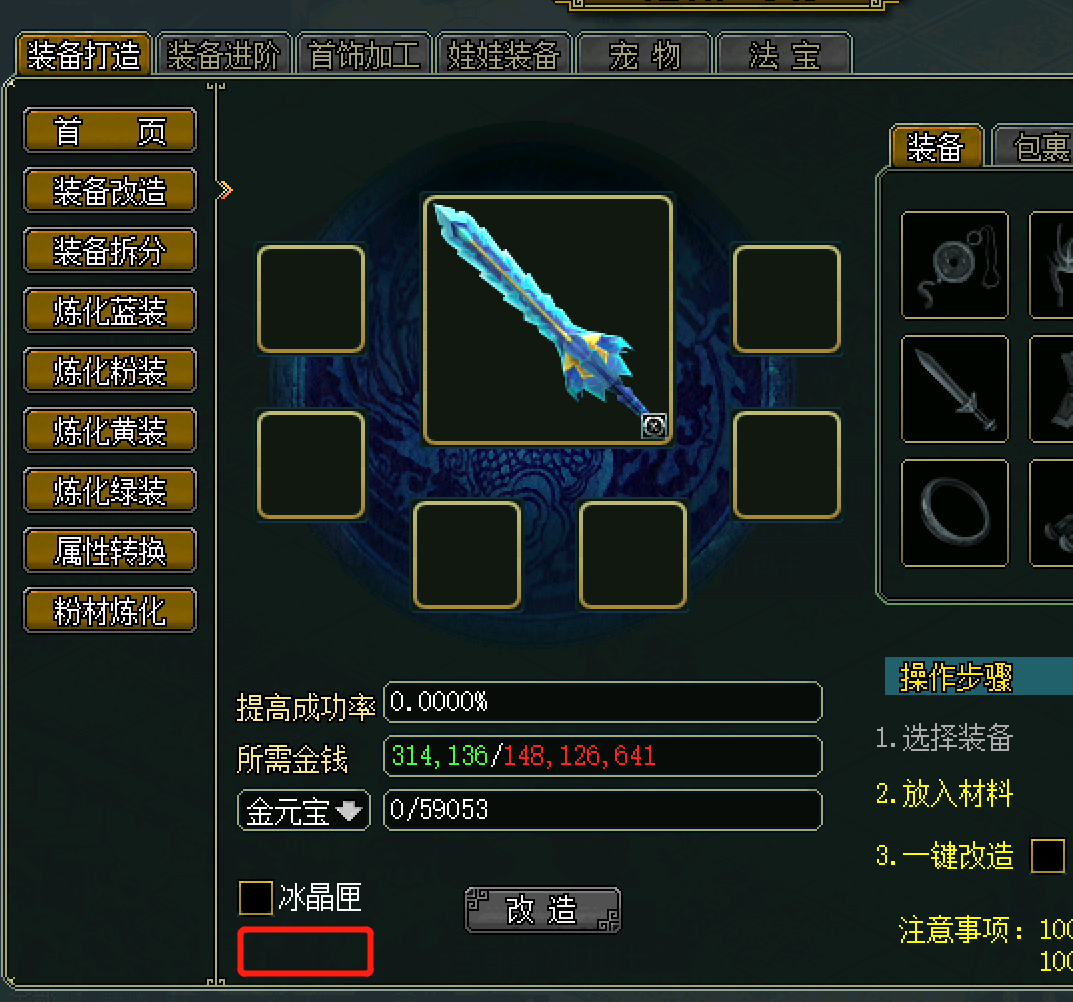Choose the ring equipment slot icon
The width and height of the screenshot is (1073, 1002).
coord(955,513)
